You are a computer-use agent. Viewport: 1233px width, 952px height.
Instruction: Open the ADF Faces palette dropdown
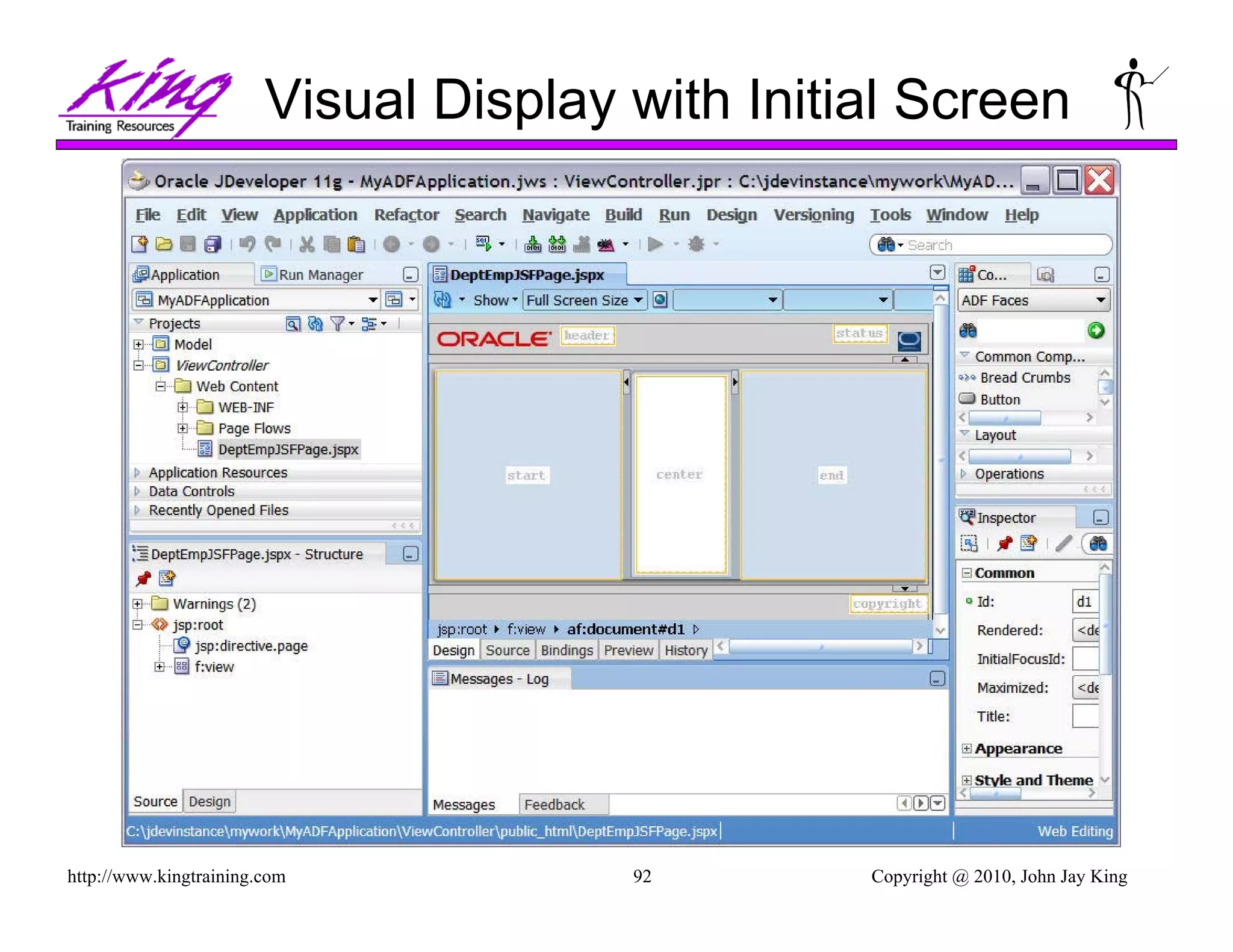(1033, 300)
